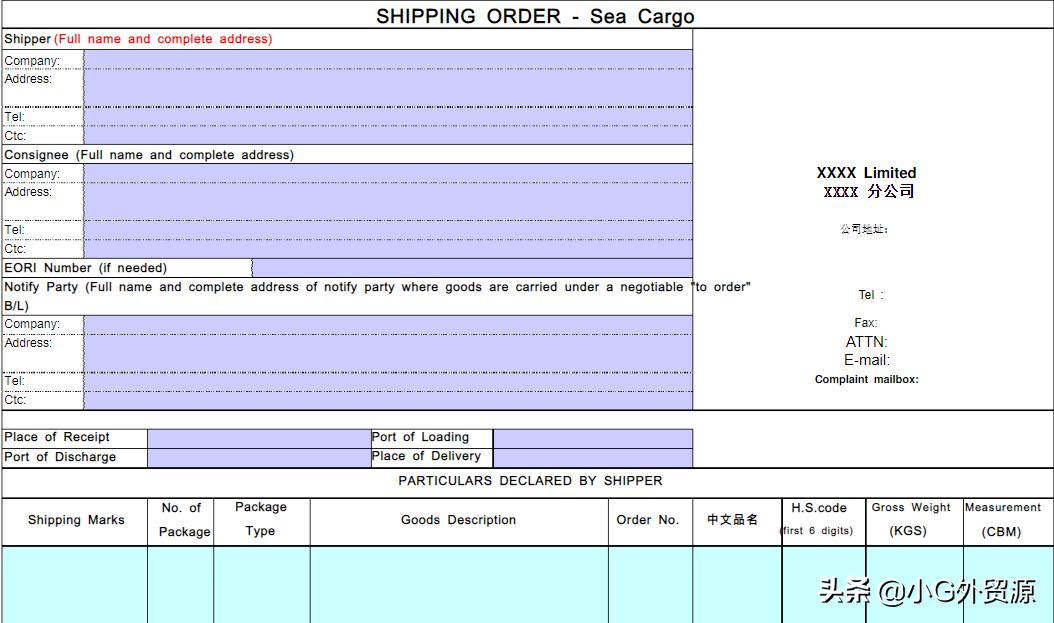
Task: Select the 'Port of Discharge' label
Action: pos(60,457)
